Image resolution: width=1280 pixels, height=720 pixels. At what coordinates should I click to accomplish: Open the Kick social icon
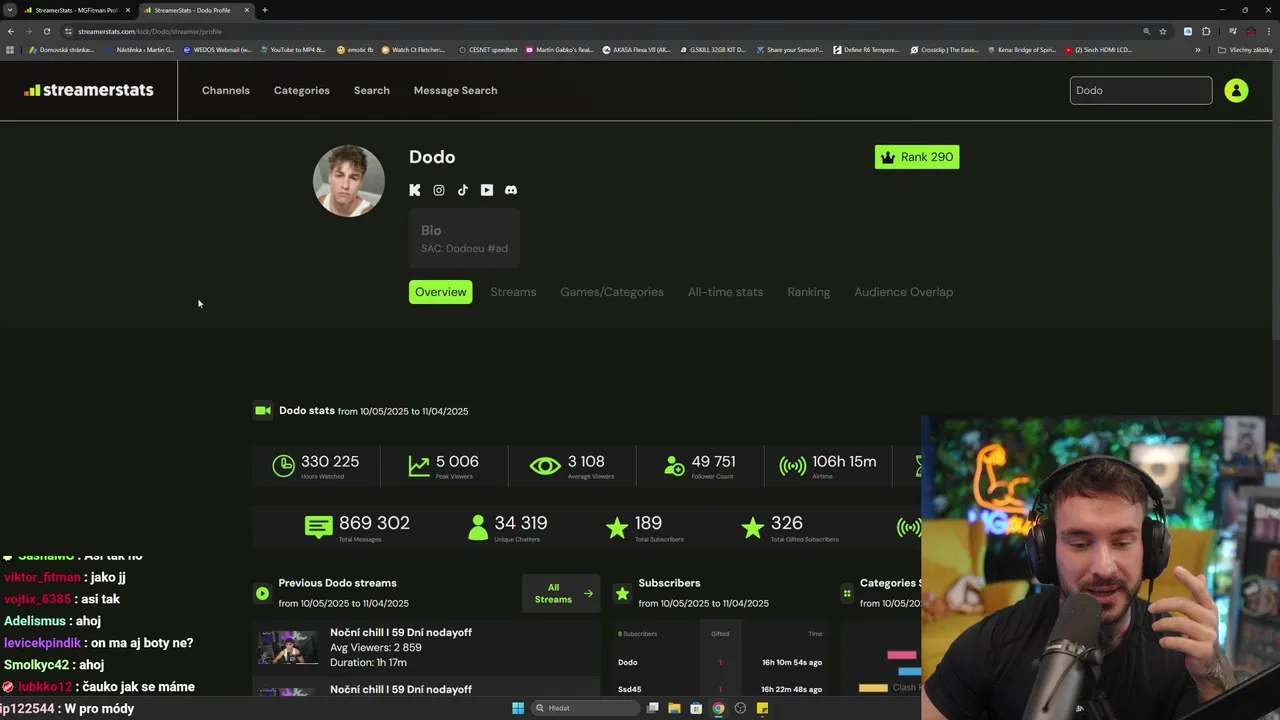[x=415, y=190]
